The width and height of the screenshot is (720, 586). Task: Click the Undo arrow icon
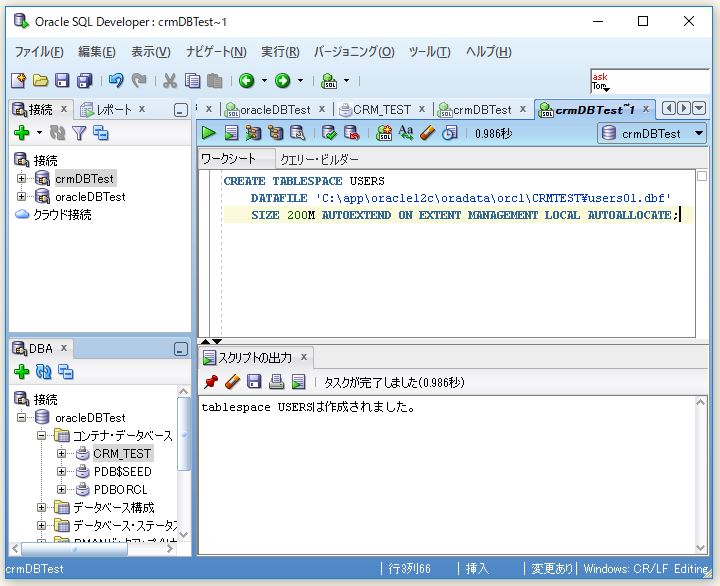tap(116, 81)
